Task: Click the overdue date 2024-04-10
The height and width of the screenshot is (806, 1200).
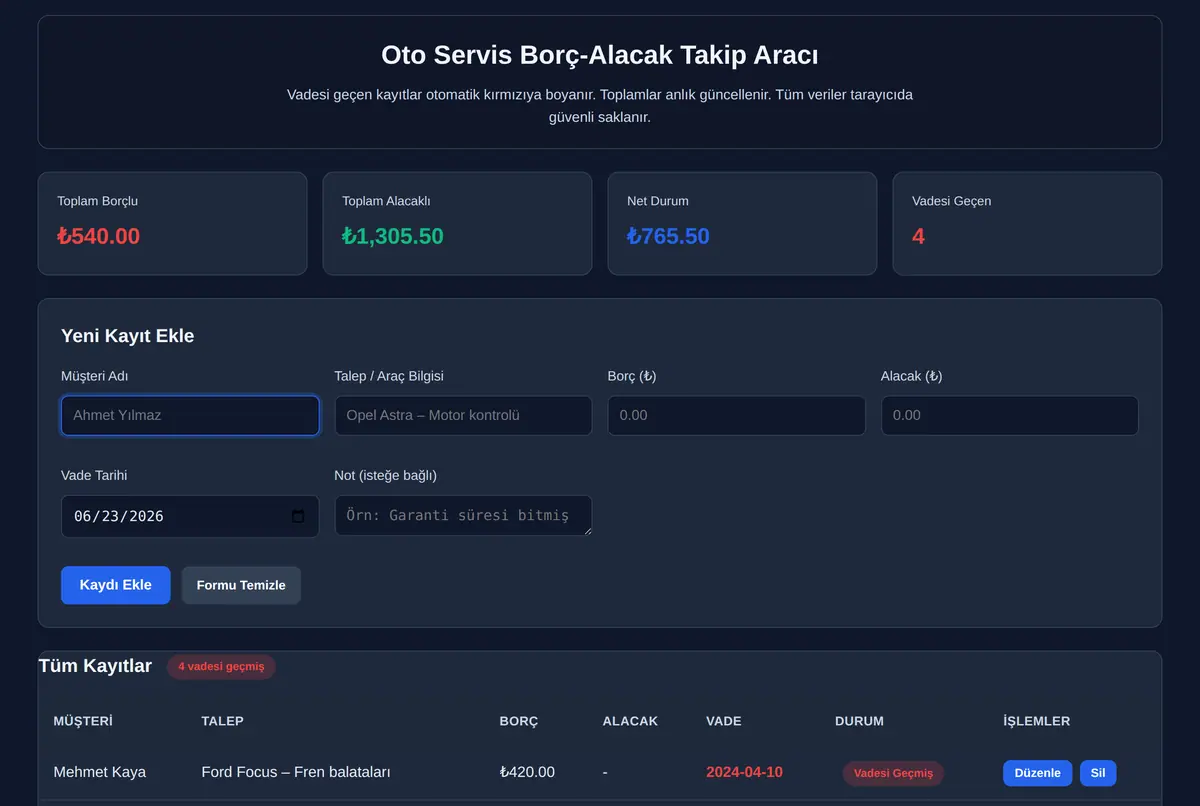Action: coord(744,772)
